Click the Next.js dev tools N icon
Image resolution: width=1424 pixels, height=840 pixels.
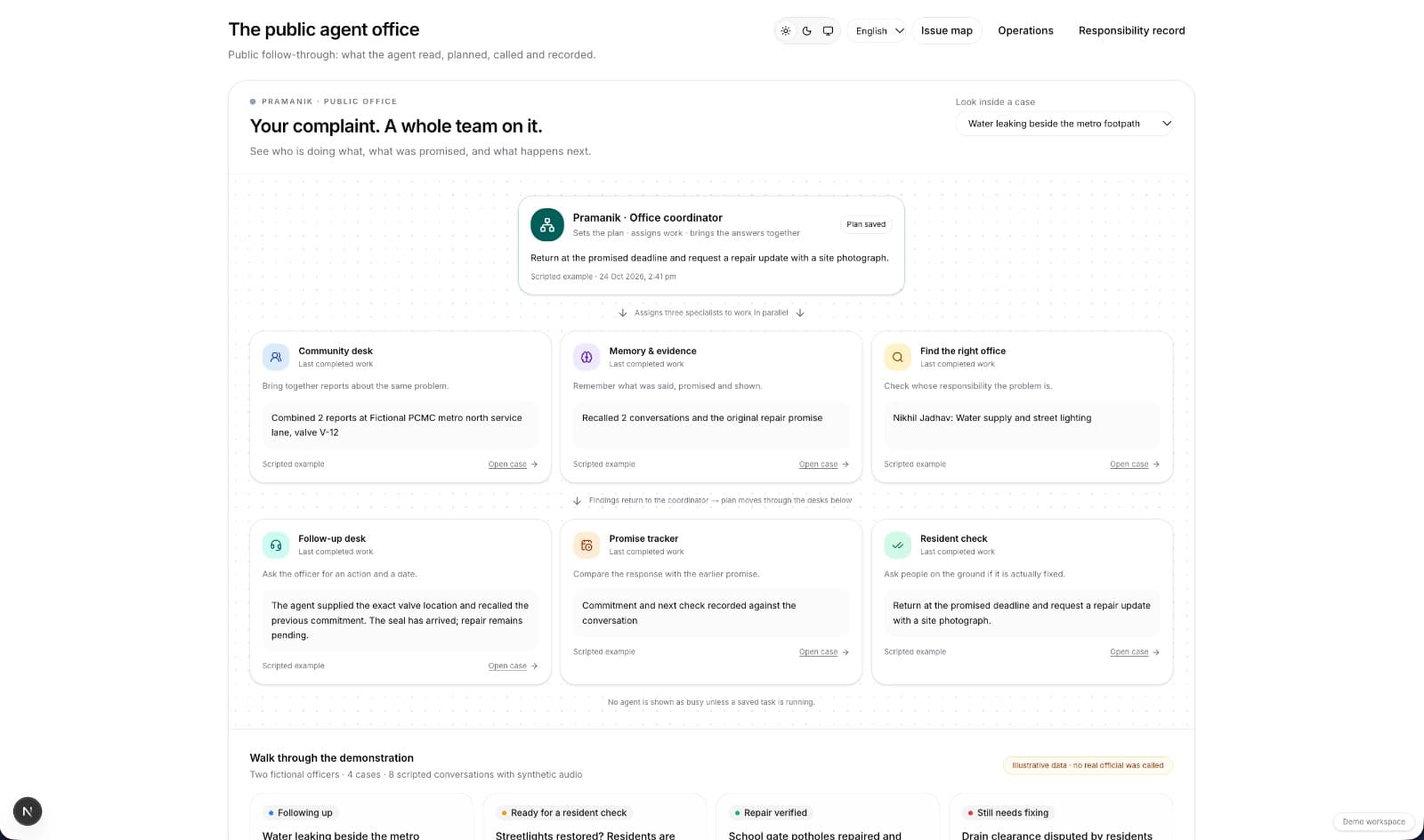tap(28, 811)
